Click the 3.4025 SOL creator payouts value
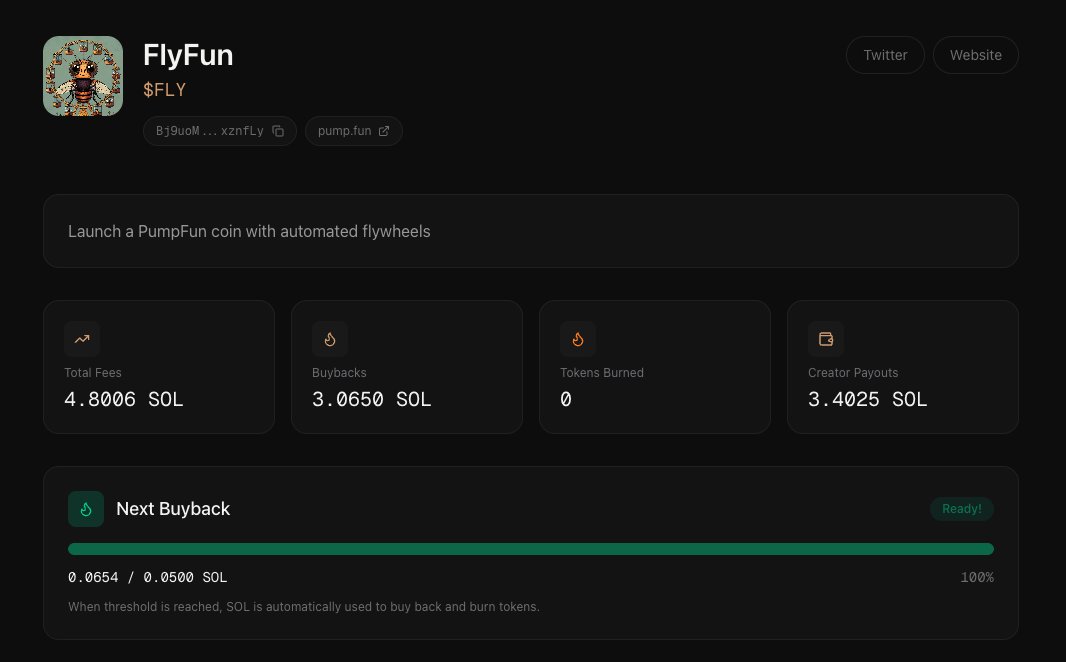Viewport: 1066px width, 662px height. click(867, 399)
